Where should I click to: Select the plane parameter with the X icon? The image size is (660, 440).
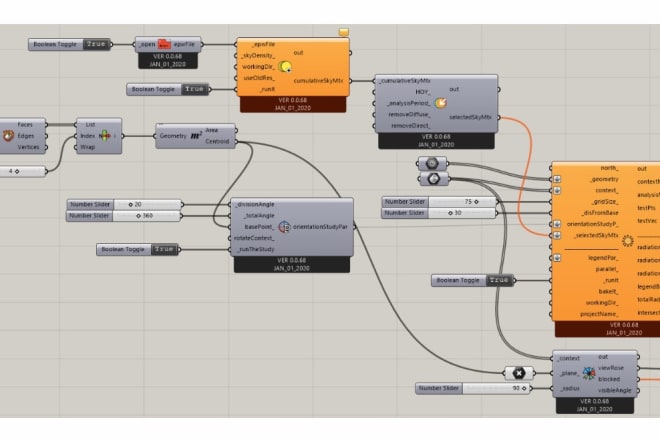[519, 373]
